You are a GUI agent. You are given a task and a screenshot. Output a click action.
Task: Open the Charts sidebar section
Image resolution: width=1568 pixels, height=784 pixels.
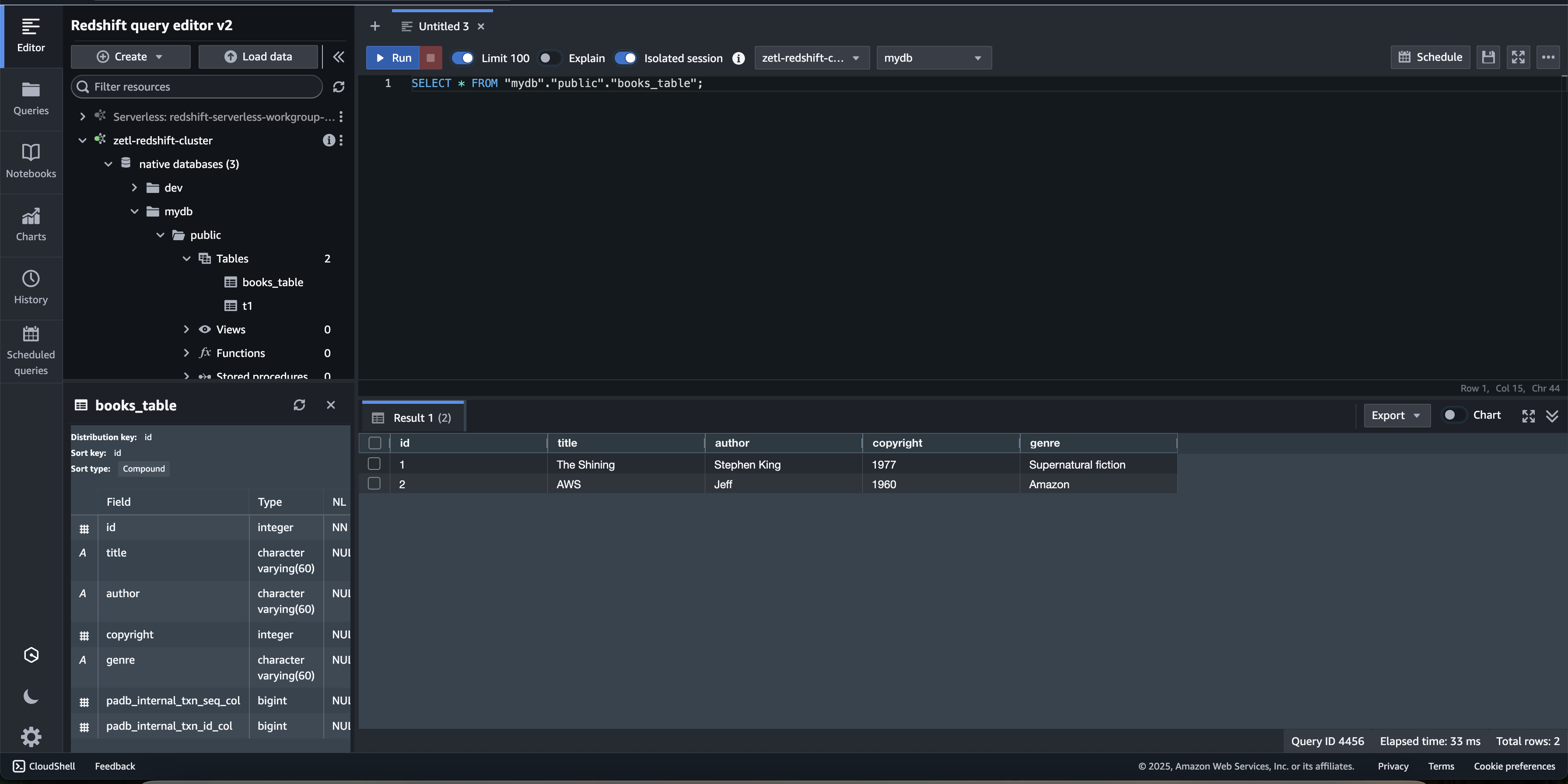coord(31,224)
